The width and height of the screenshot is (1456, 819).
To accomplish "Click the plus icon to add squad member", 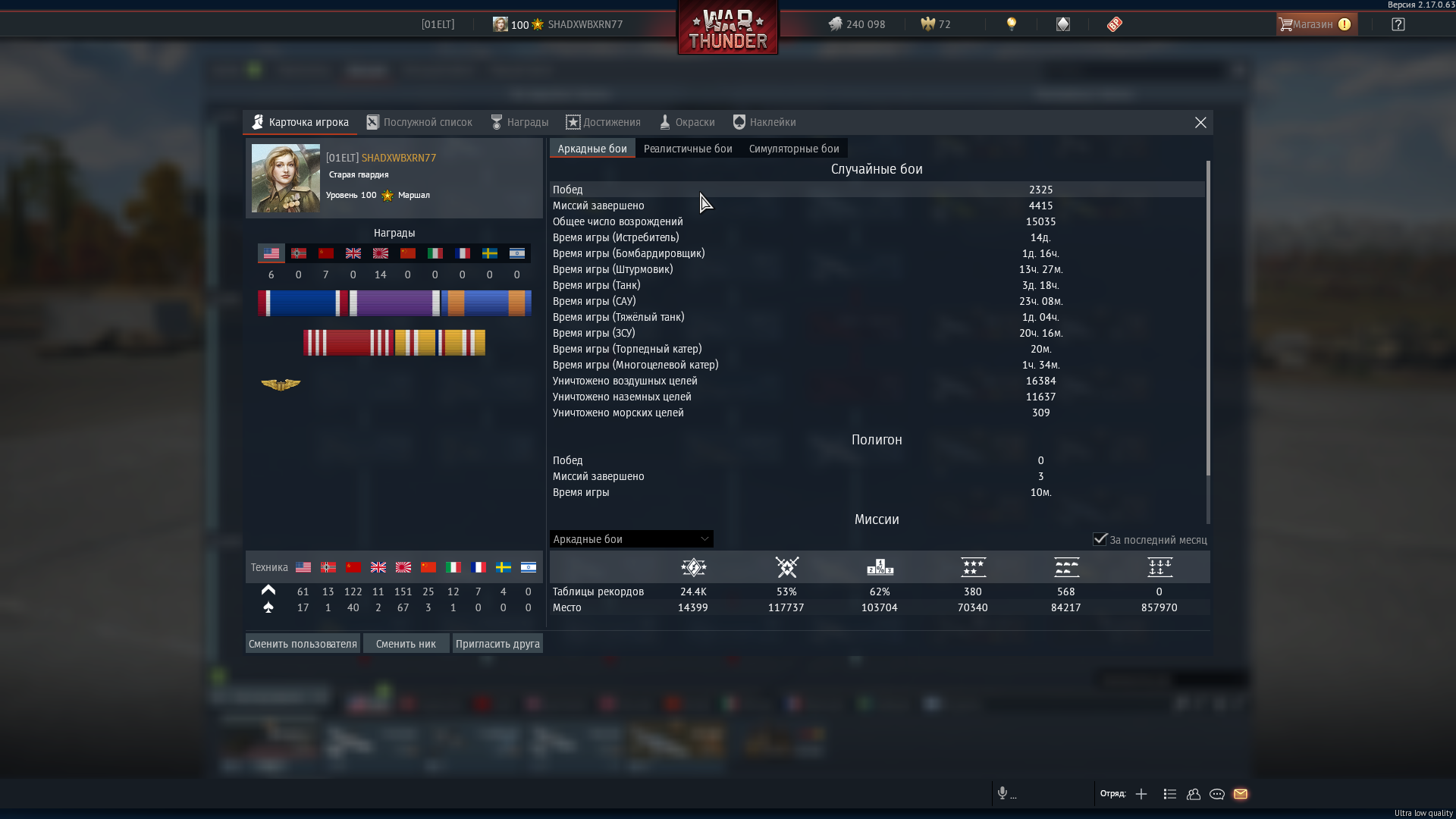I will pyautogui.click(x=1141, y=794).
